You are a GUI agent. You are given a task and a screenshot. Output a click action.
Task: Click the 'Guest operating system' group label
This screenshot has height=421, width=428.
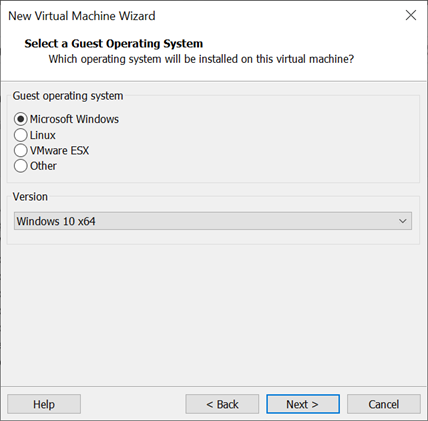coord(68,96)
